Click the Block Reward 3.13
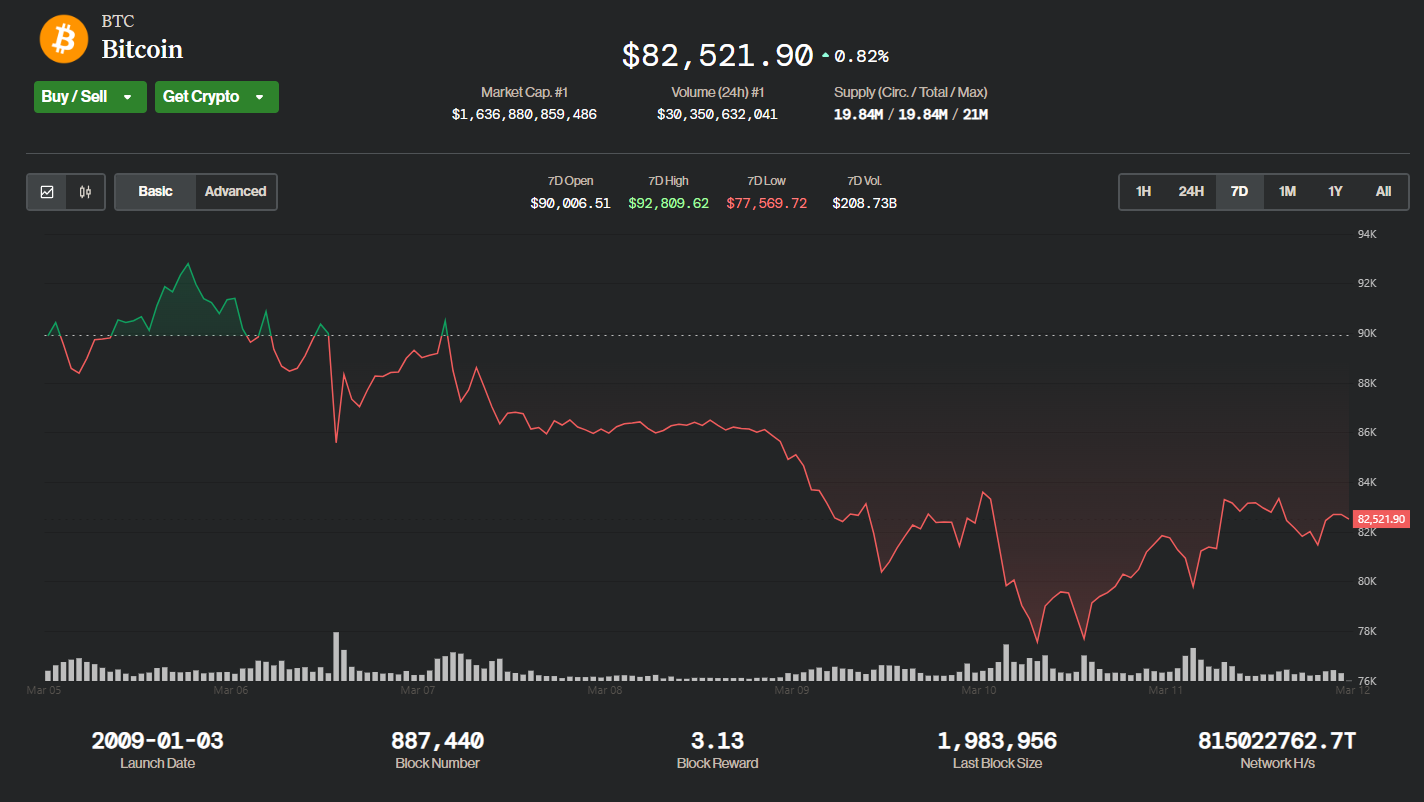Screen dimensions: 1424x802 717,741
